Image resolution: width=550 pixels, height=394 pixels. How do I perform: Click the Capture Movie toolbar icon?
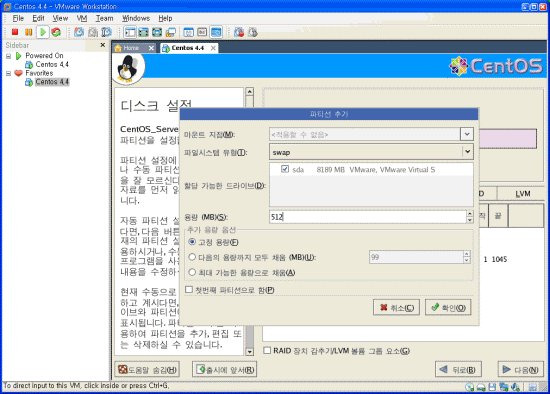click(x=239, y=32)
